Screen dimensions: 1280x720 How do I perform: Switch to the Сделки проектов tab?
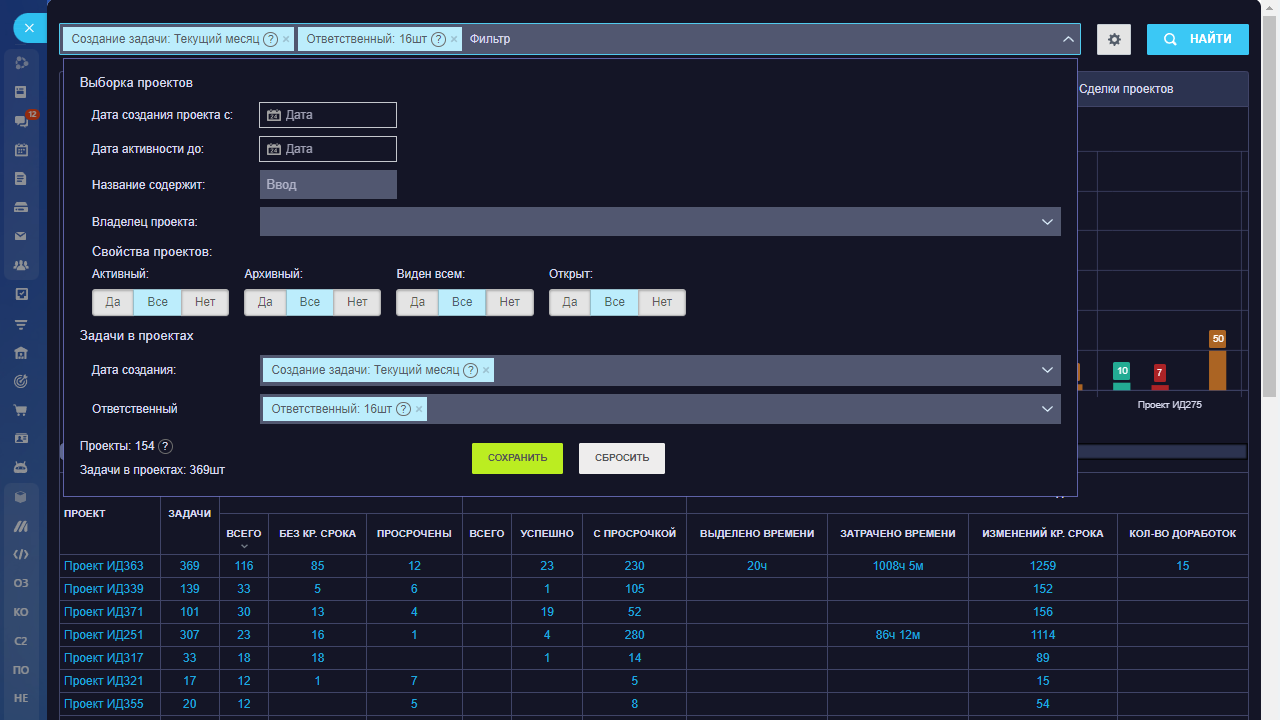point(1126,89)
